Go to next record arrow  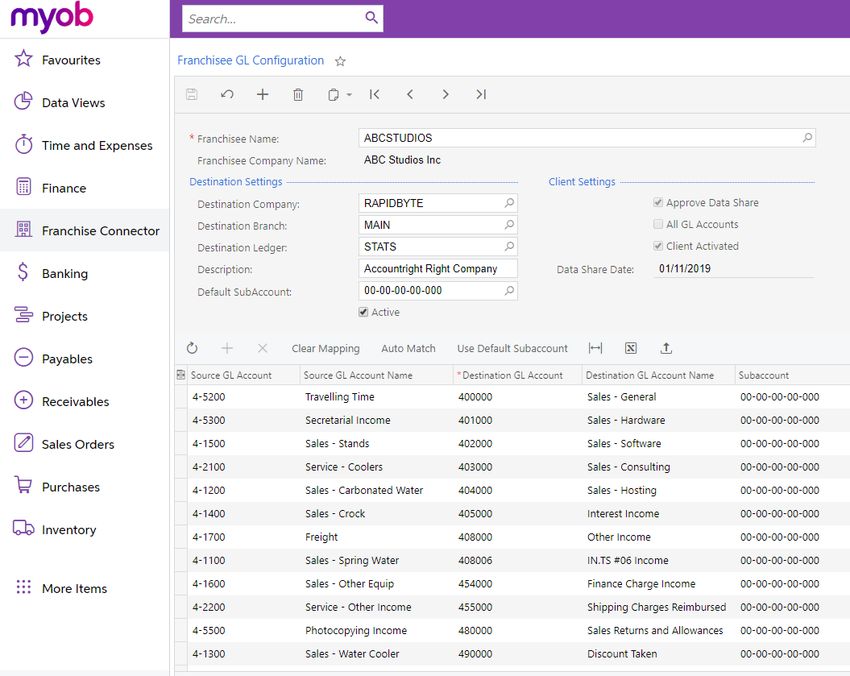pos(445,94)
